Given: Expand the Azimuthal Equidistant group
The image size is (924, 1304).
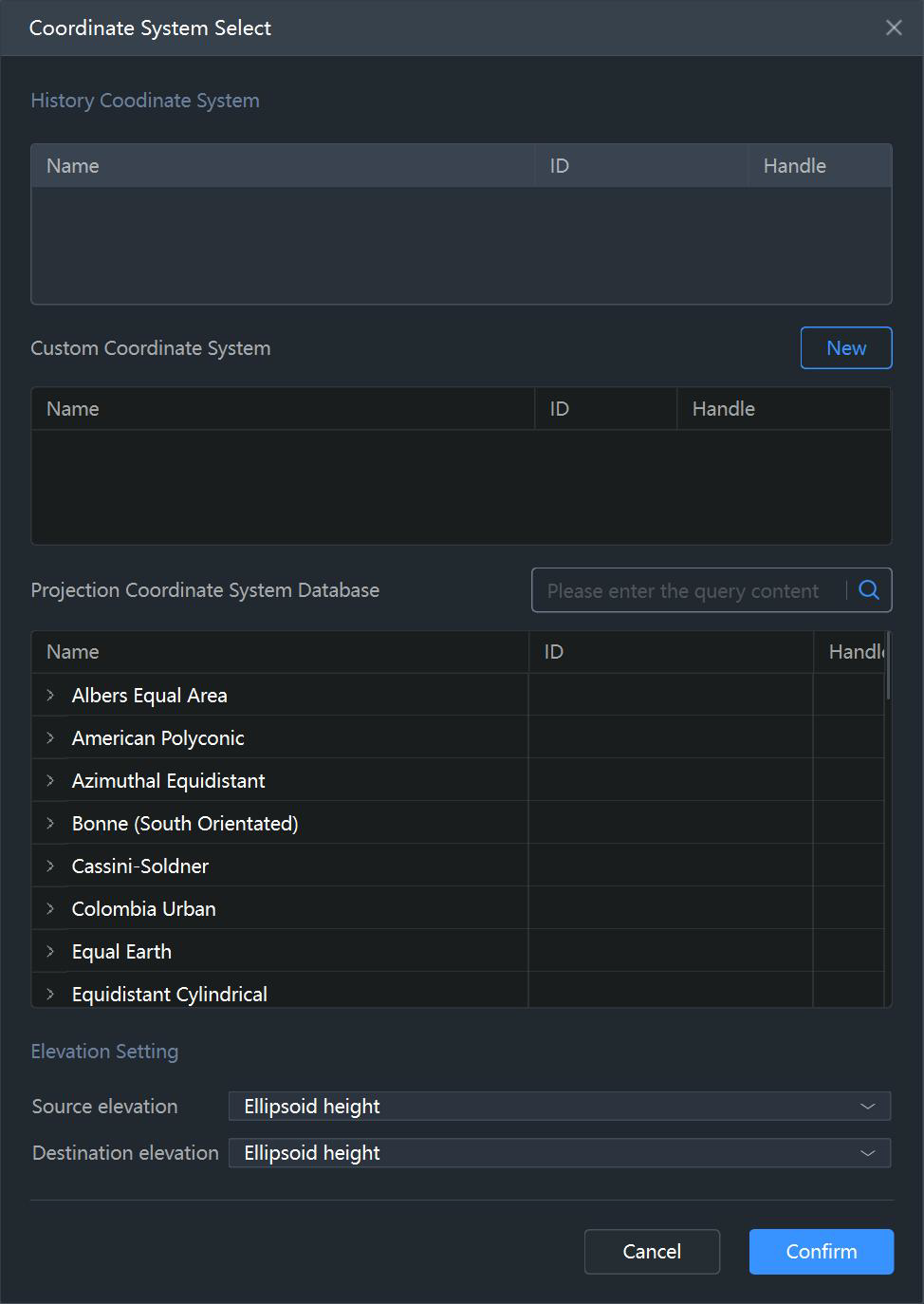Looking at the screenshot, I should tap(50, 780).
